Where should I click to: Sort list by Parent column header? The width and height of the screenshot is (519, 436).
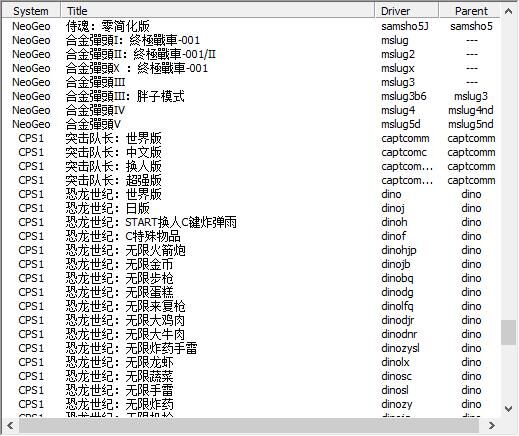click(x=469, y=11)
